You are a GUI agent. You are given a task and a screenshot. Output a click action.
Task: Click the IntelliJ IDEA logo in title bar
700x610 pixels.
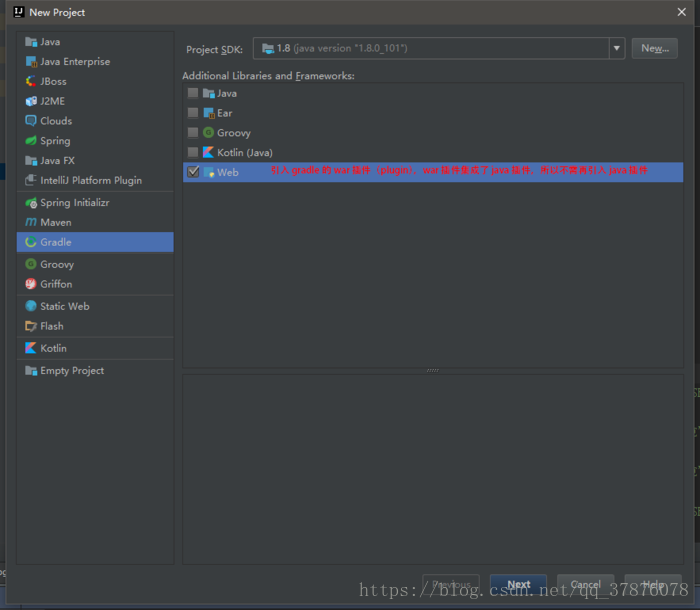coord(19,12)
